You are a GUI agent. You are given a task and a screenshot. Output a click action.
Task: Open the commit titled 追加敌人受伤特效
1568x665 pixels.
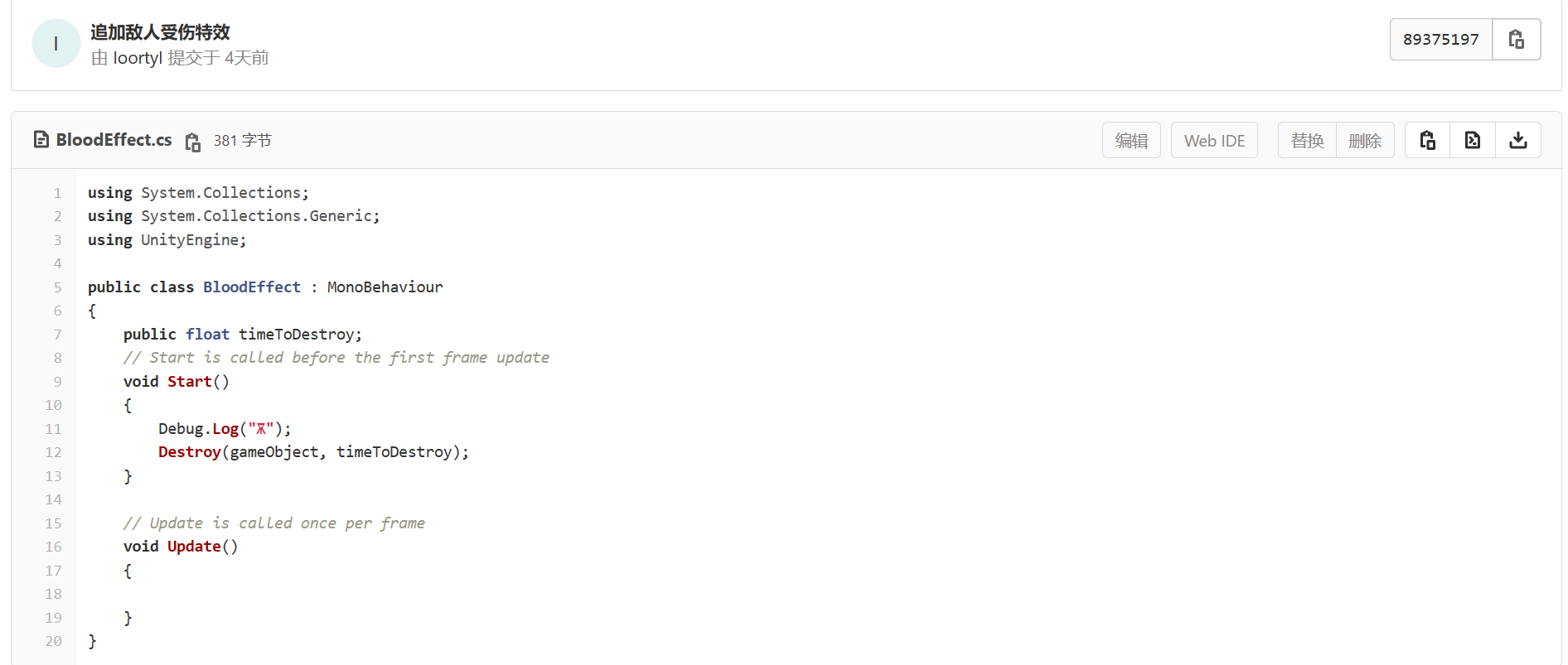(x=160, y=32)
